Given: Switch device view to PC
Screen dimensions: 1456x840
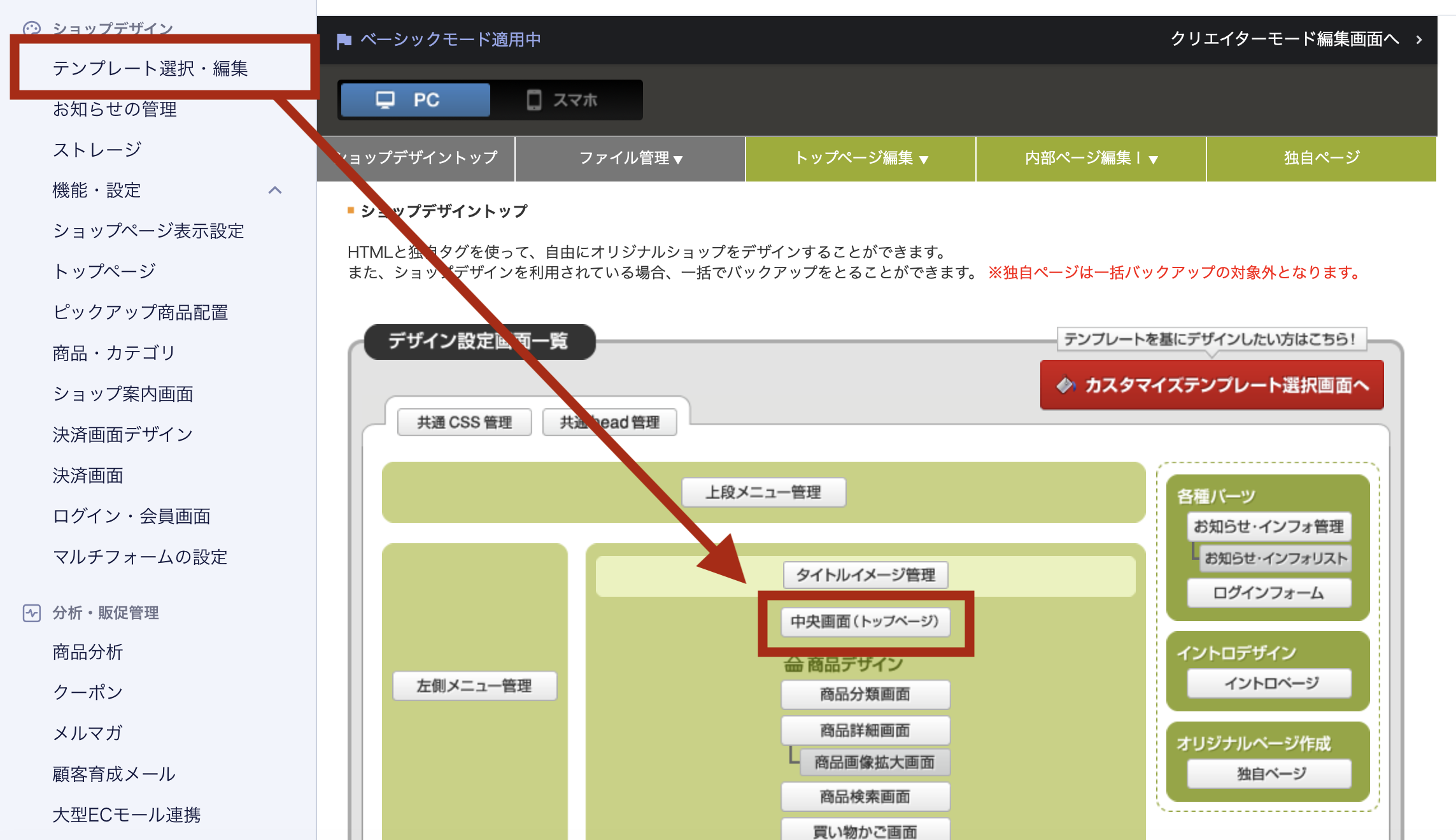Looking at the screenshot, I should coord(415,100).
